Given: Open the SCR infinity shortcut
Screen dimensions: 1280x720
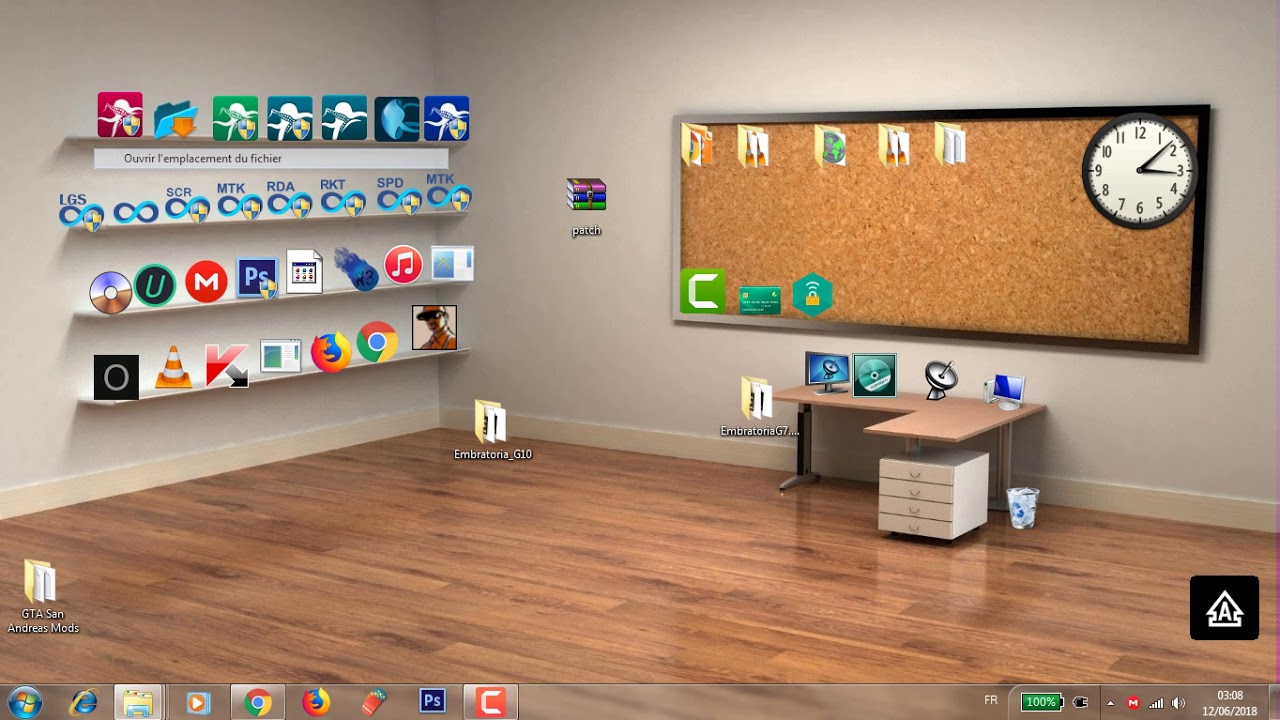Looking at the screenshot, I should [187, 204].
